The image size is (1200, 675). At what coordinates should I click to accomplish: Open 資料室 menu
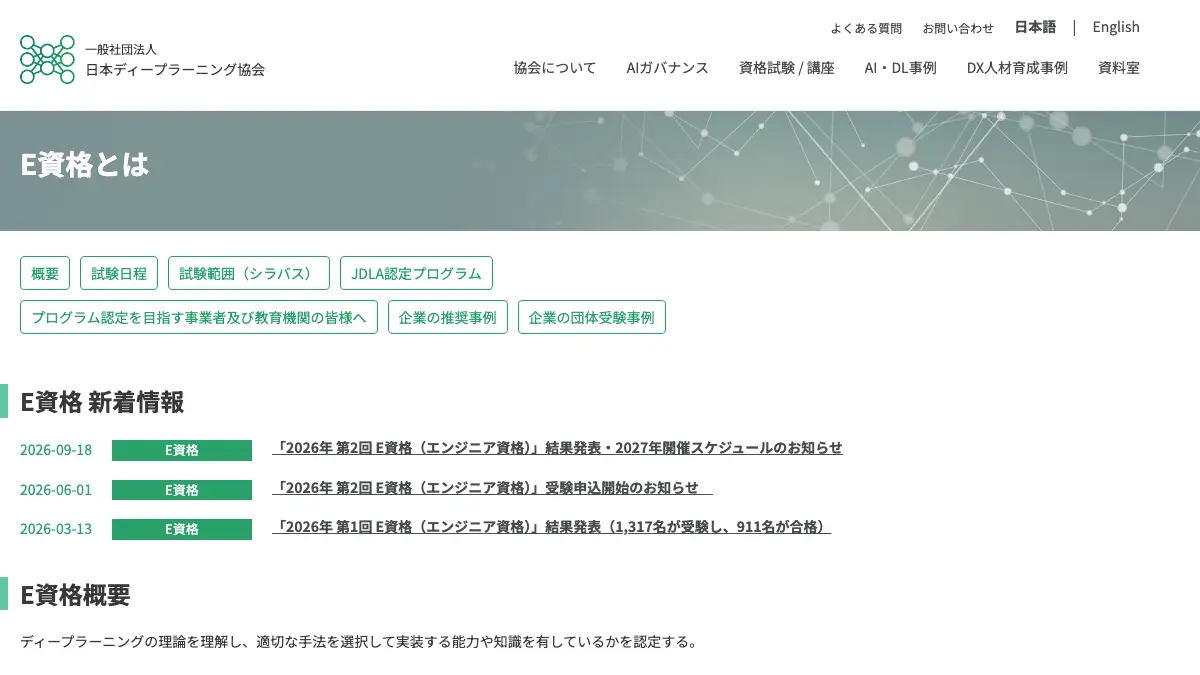(x=1119, y=68)
